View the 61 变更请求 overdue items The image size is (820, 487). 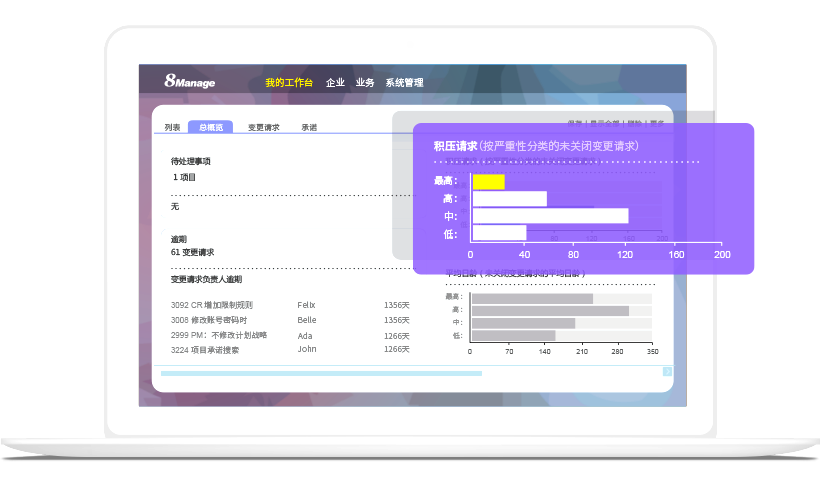(192, 252)
